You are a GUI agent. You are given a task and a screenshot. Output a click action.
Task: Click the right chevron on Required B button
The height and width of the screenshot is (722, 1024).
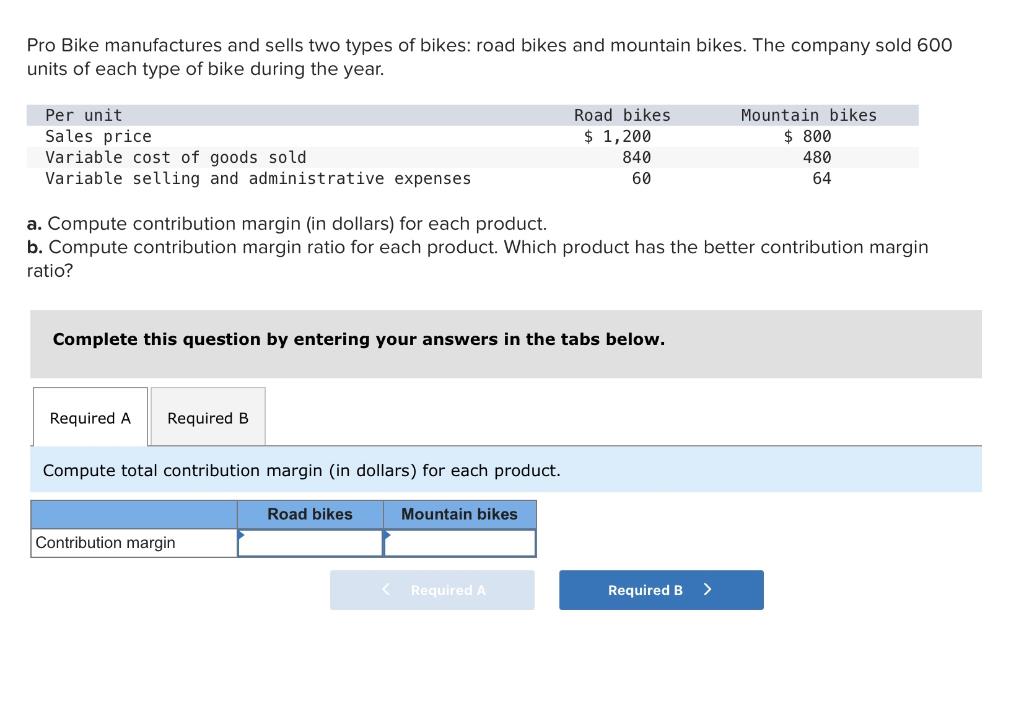(x=707, y=590)
